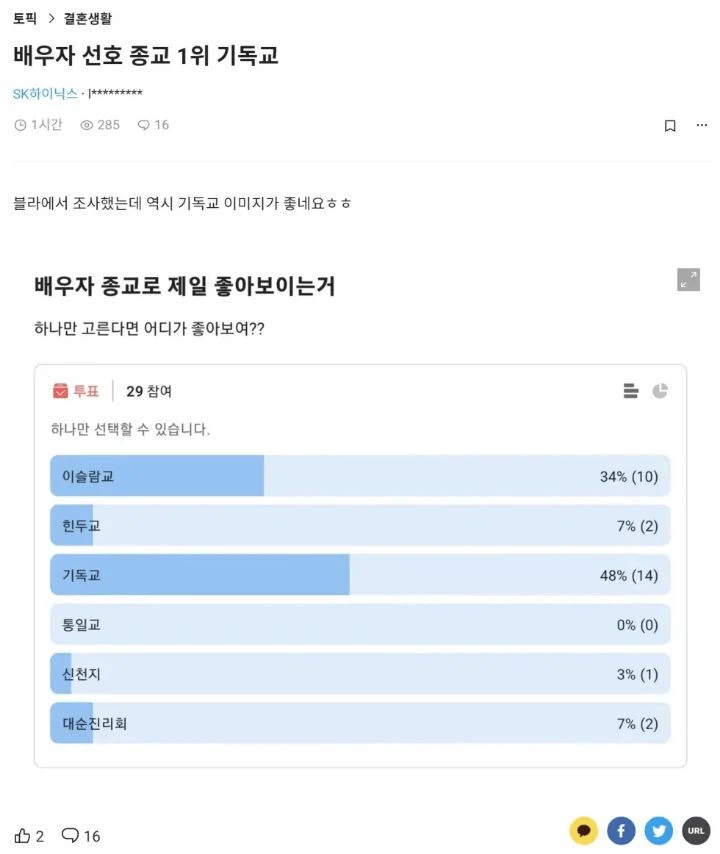Viewport: 720px width, 854px height.
Task: Open the SK하이닉스 author profile
Action: 44,93
